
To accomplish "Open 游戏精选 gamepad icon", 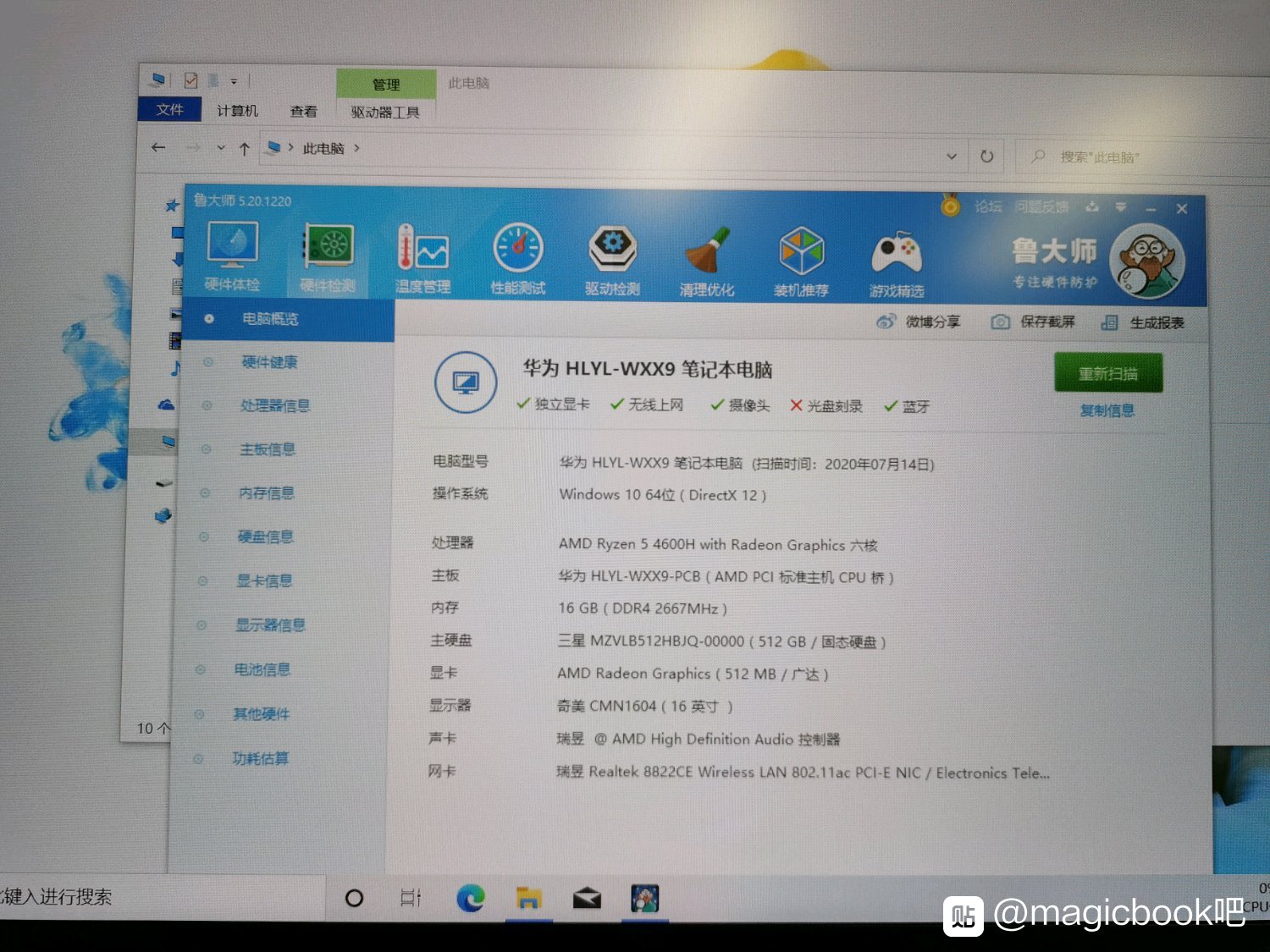I will [897, 263].
